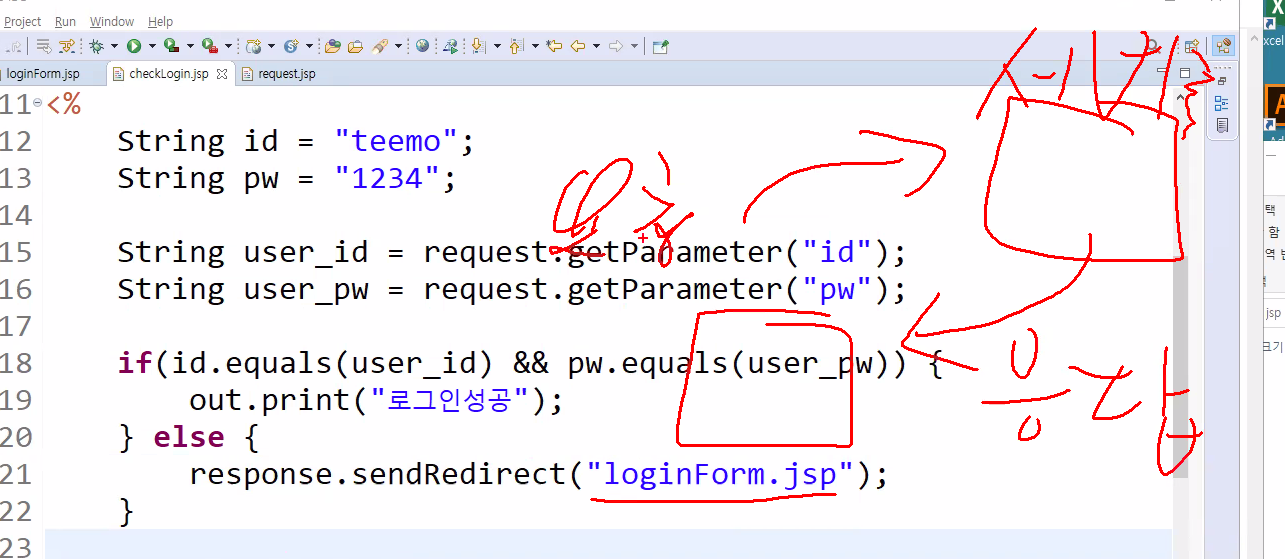Select the checkLogin.jsp tab
The image size is (1285, 559).
pos(169,74)
